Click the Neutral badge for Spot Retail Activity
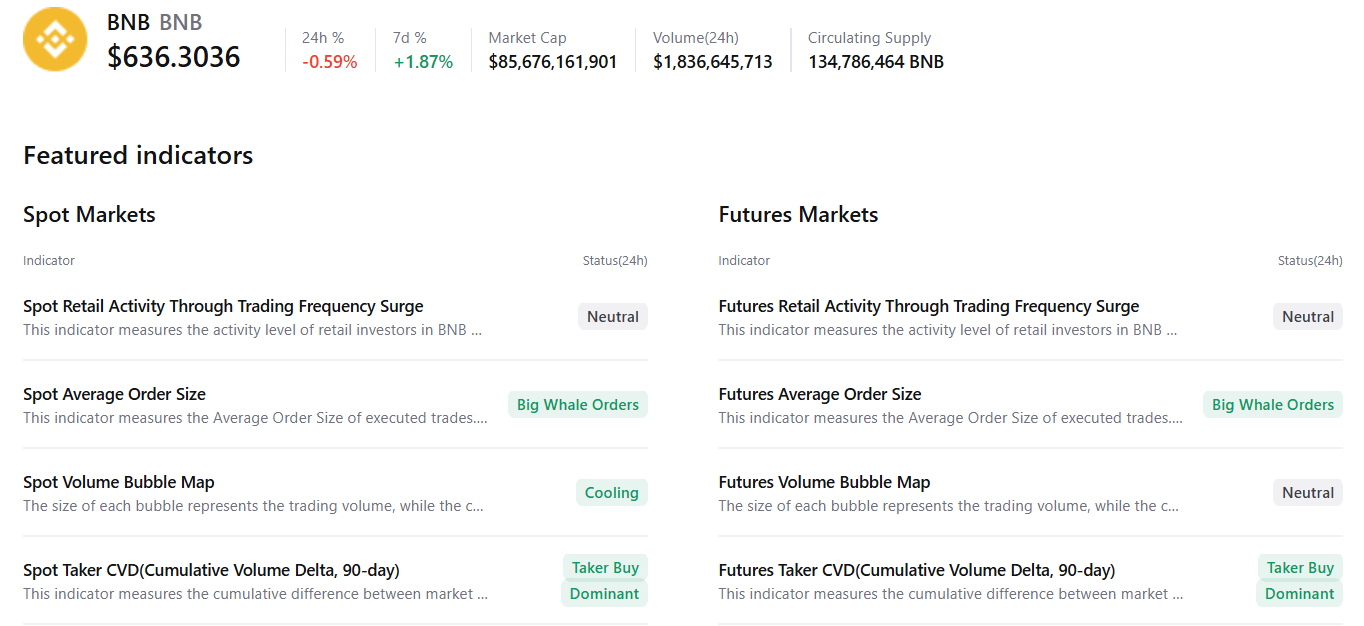Screen dimensions: 1364x626 point(612,317)
